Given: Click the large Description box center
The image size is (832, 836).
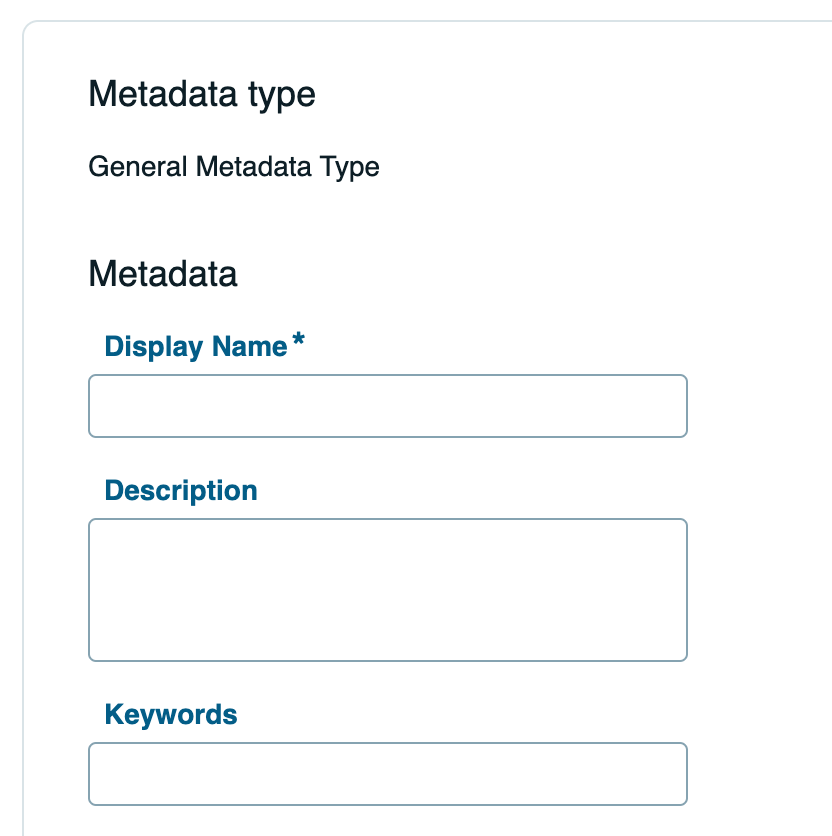Looking at the screenshot, I should (x=388, y=589).
